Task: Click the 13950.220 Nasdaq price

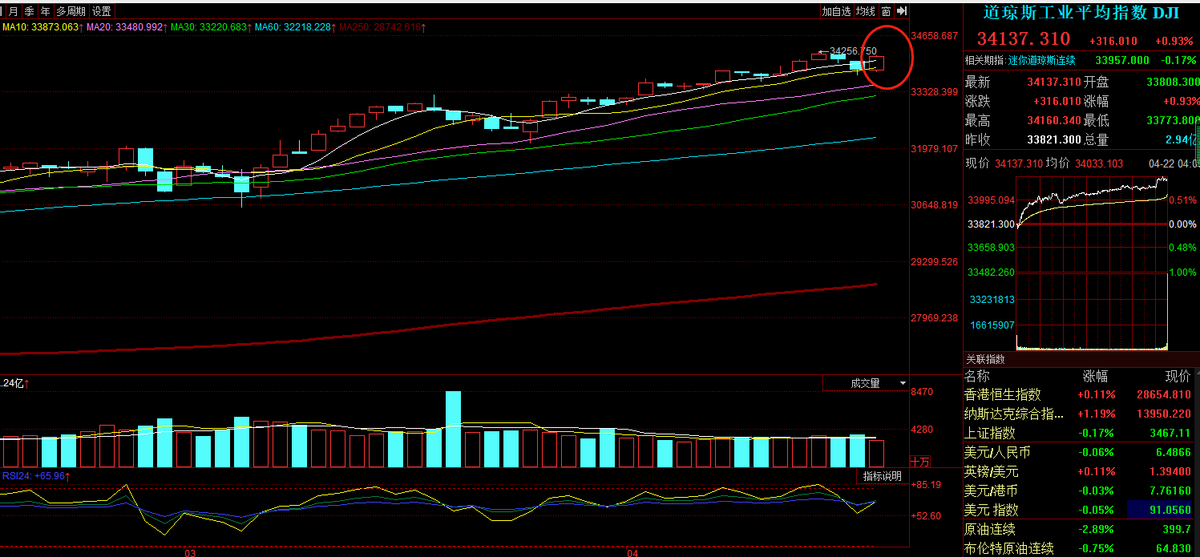Action: (x=1164, y=414)
